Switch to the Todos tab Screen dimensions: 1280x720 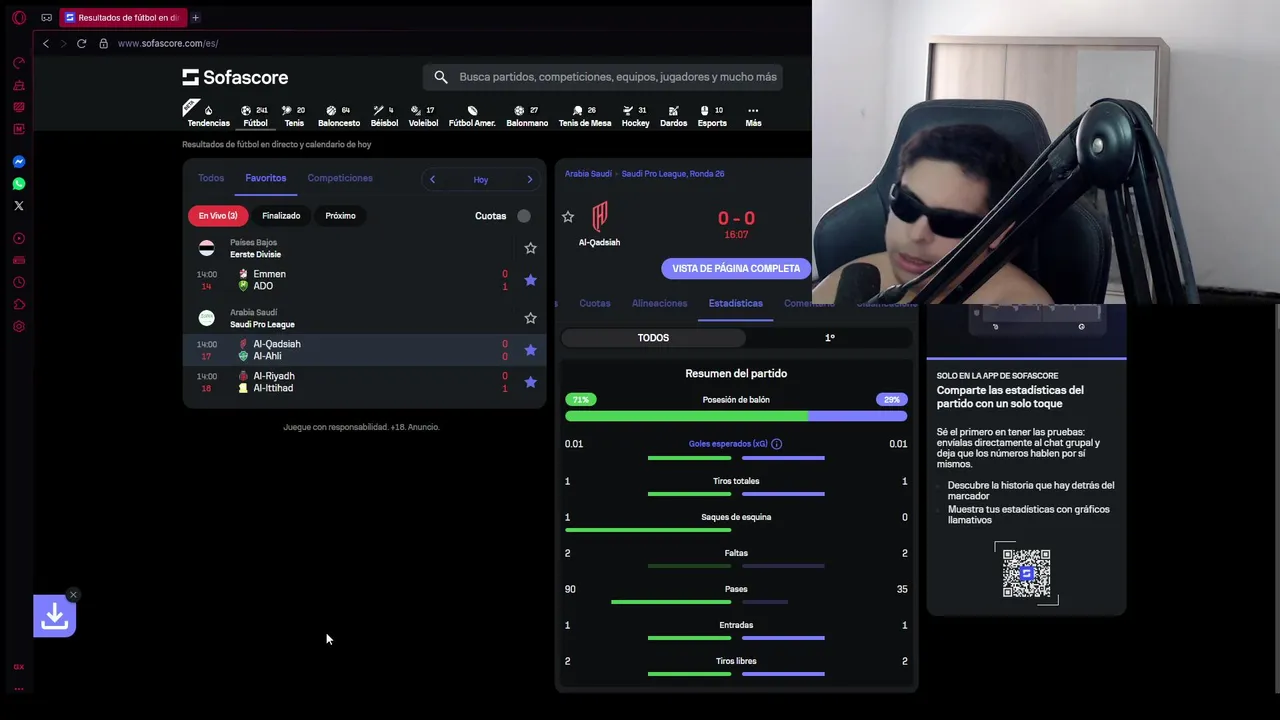pos(211,178)
